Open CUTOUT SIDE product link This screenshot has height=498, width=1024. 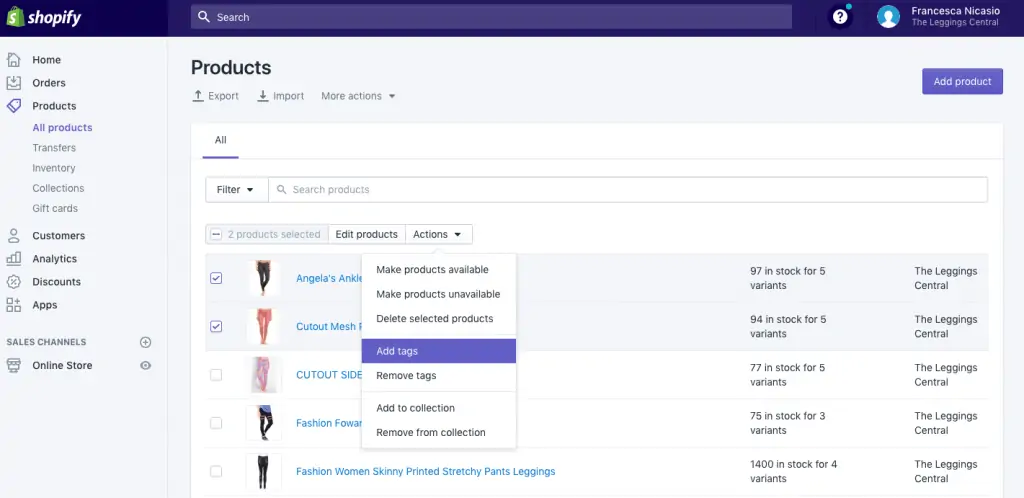329,375
